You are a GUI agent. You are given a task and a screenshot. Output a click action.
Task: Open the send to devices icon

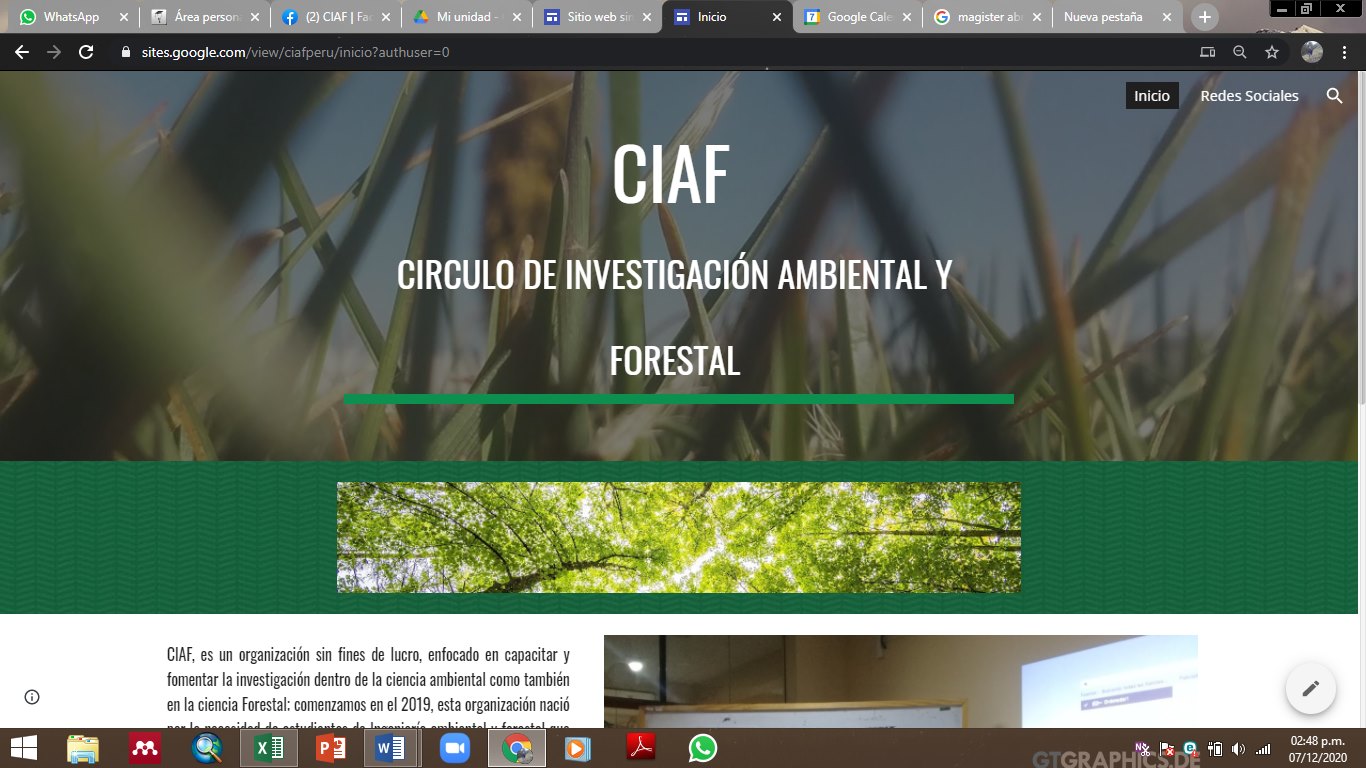[x=1208, y=52]
